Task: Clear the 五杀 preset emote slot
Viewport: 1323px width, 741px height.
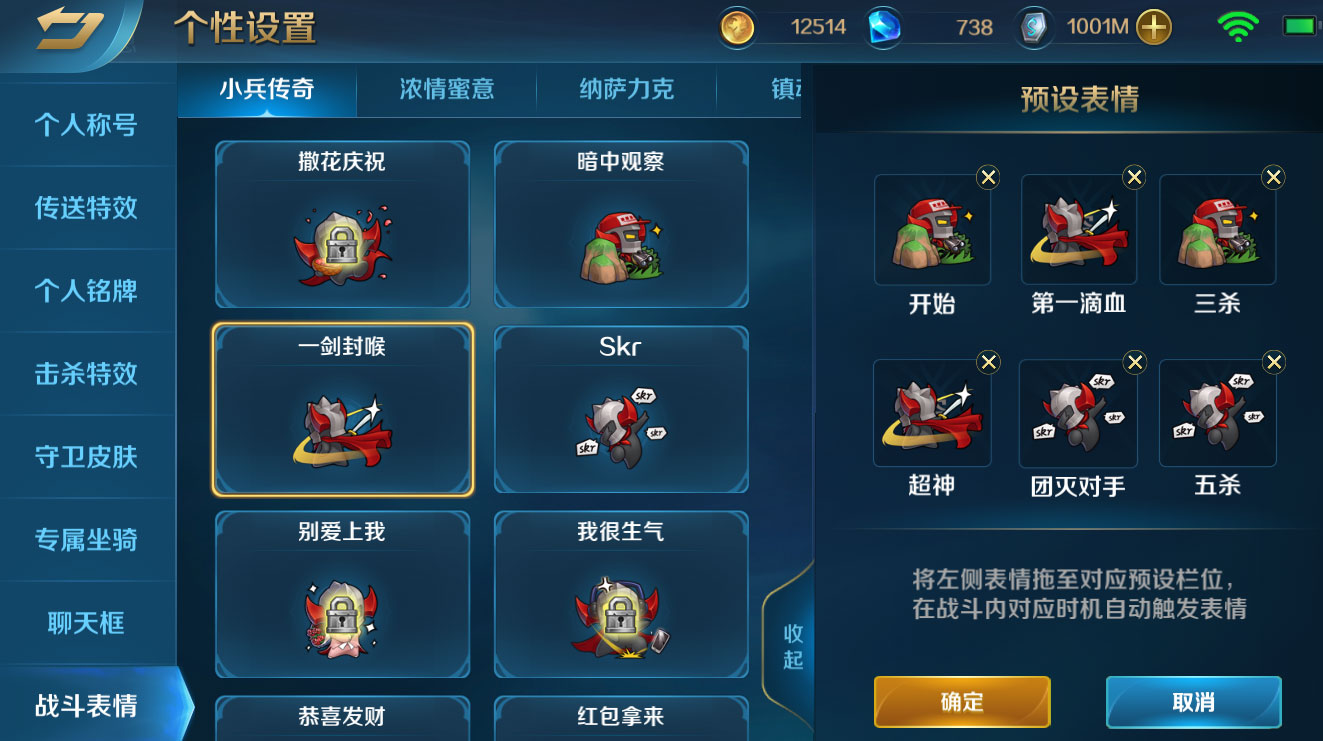Action: pos(1273,361)
